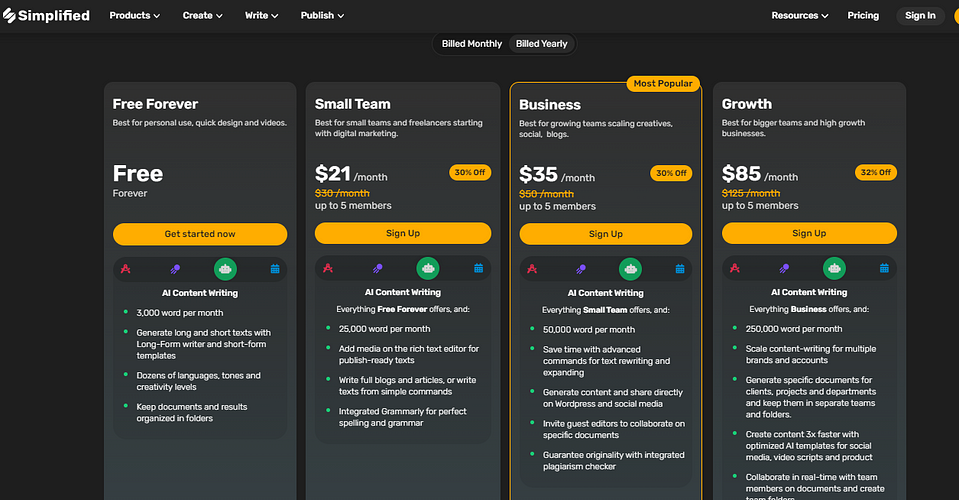
Task: Select the green AI robot icon in Growth card
Action: click(x=834, y=268)
